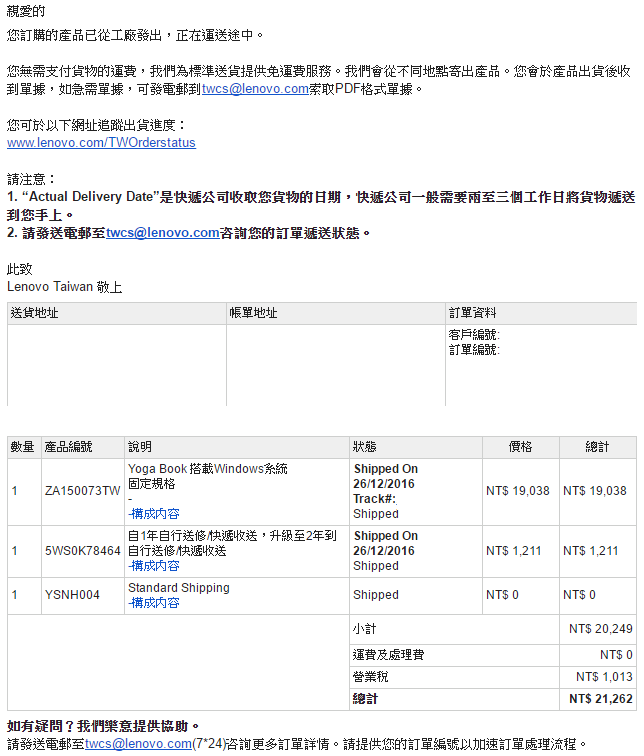Open www.lenovo.com/TWOrderstatus tracking link

pyautogui.click(x=101, y=143)
